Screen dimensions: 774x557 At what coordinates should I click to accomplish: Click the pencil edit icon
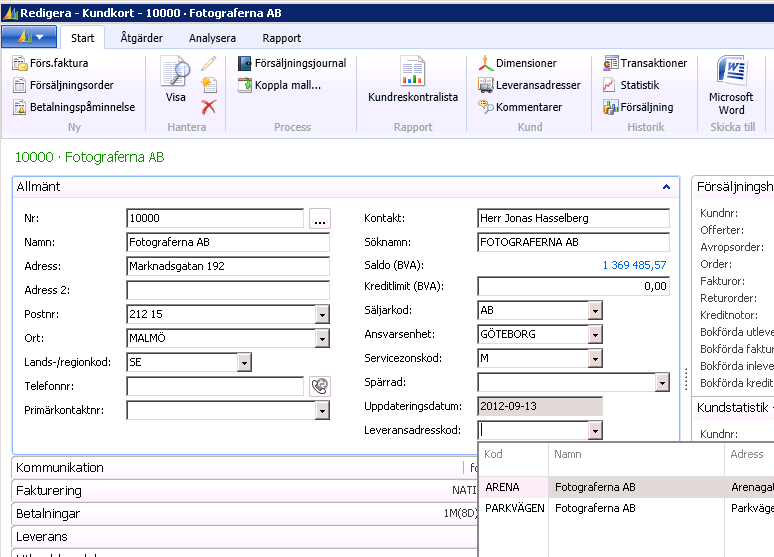[x=208, y=63]
